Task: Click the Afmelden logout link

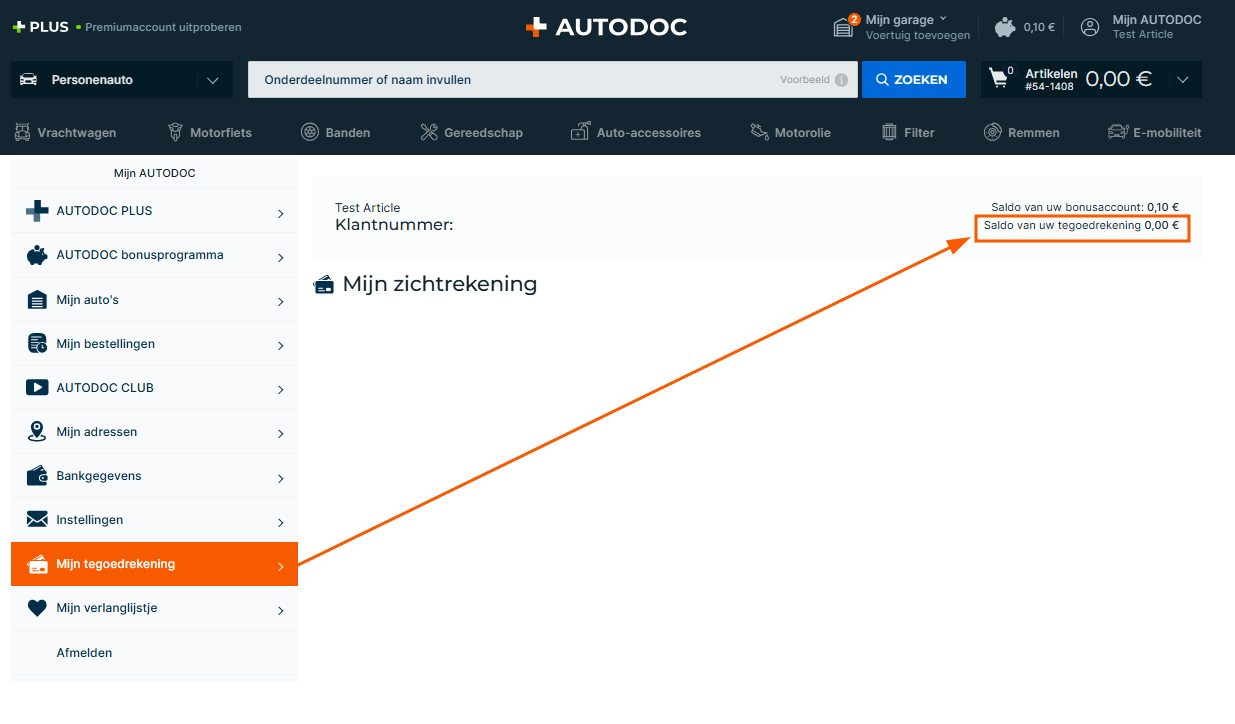Action: (84, 653)
